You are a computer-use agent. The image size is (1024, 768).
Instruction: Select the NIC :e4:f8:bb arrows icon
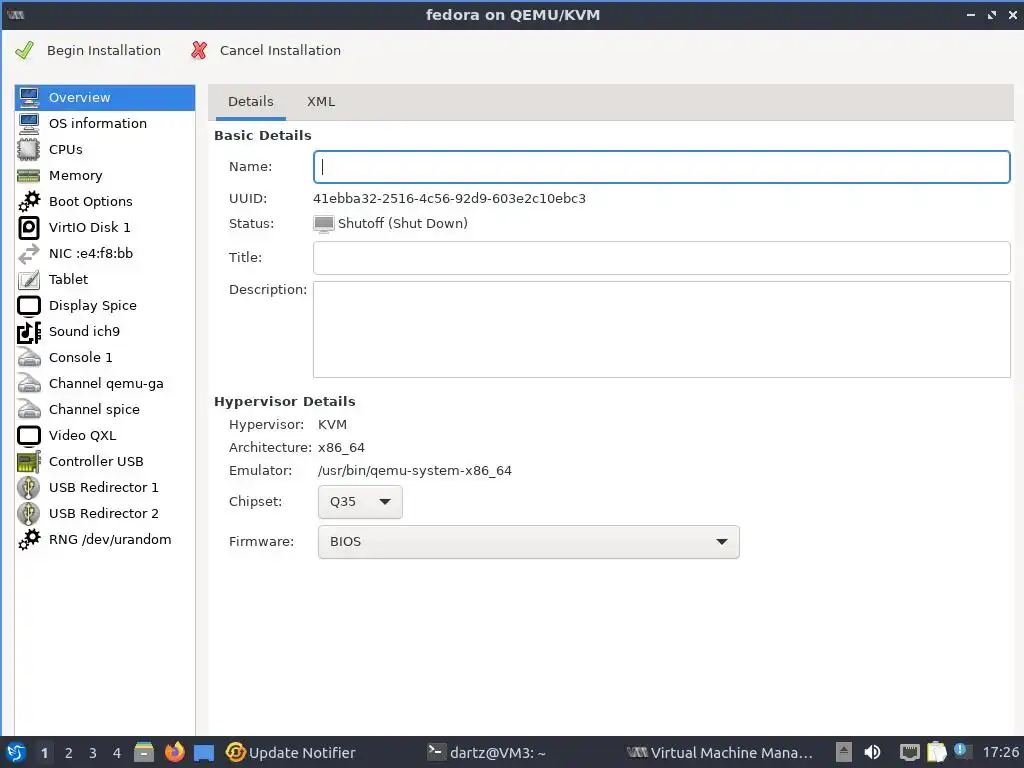coord(29,253)
